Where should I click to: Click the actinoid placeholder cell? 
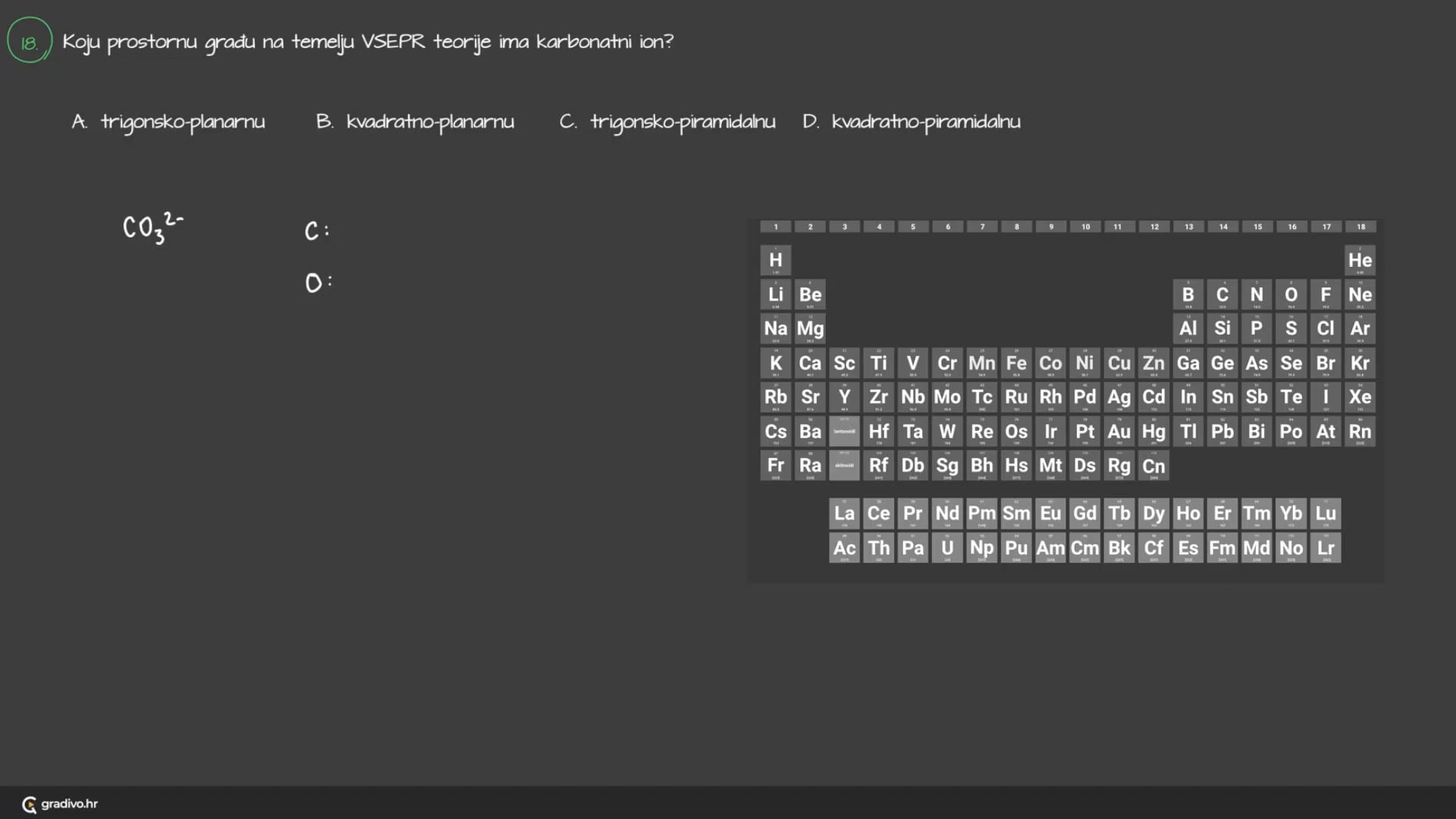844,466
